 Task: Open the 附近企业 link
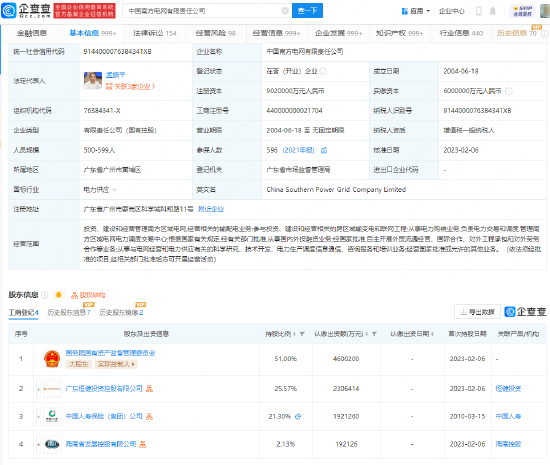[x=211, y=209]
